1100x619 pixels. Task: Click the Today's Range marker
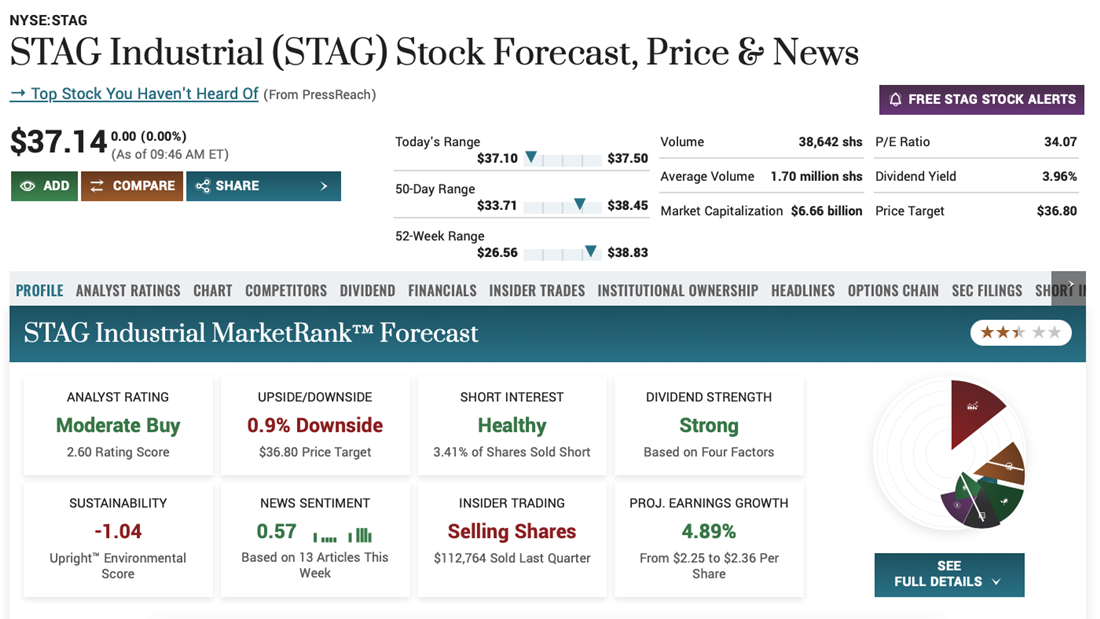pos(531,157)
